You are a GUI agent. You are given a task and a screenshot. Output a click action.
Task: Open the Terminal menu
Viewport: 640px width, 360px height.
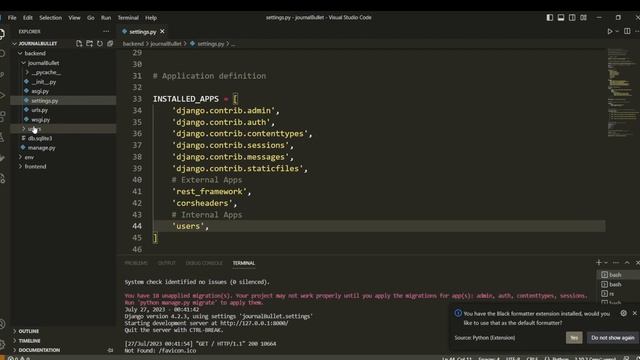[x=128, y=18]
